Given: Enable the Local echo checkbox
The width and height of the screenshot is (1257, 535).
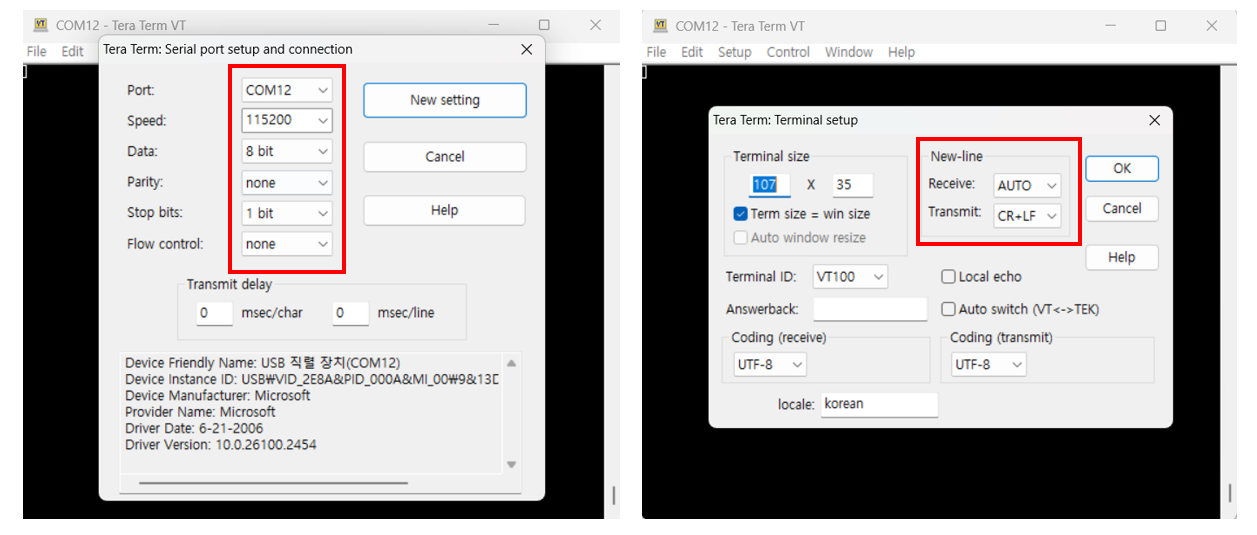Looking at the screenshot, I should click(x=948, y=277).
